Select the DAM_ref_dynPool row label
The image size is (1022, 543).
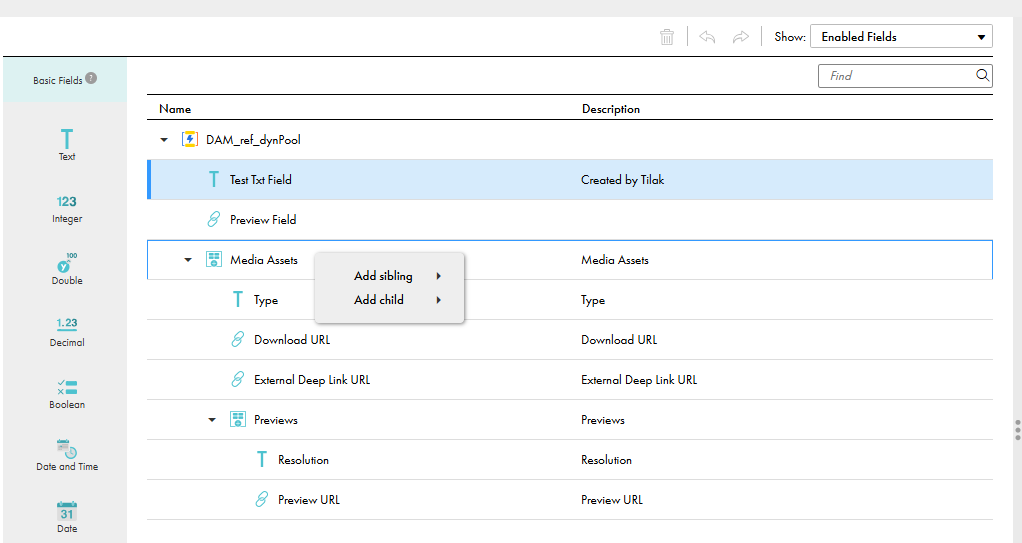click(254, 139)
